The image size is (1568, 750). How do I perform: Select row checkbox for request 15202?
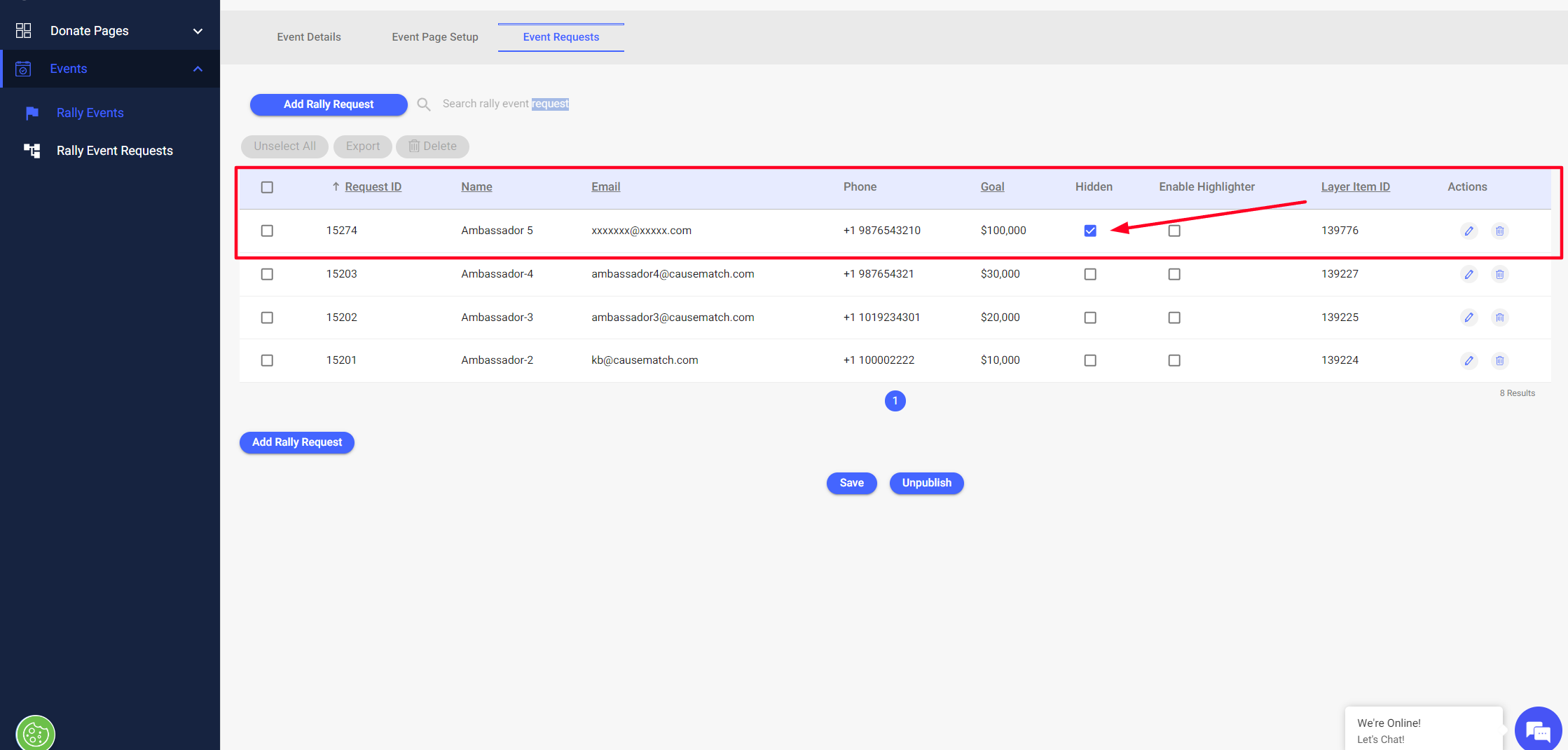(x=267, y=318)
